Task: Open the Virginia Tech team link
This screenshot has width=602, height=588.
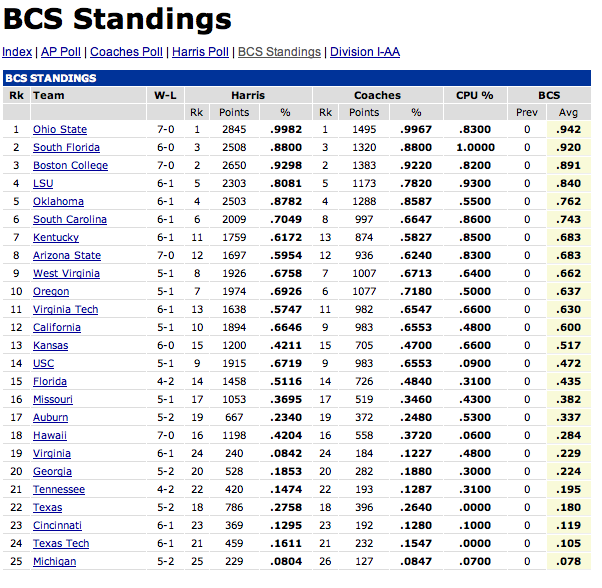Action: (x=65, y=309)
